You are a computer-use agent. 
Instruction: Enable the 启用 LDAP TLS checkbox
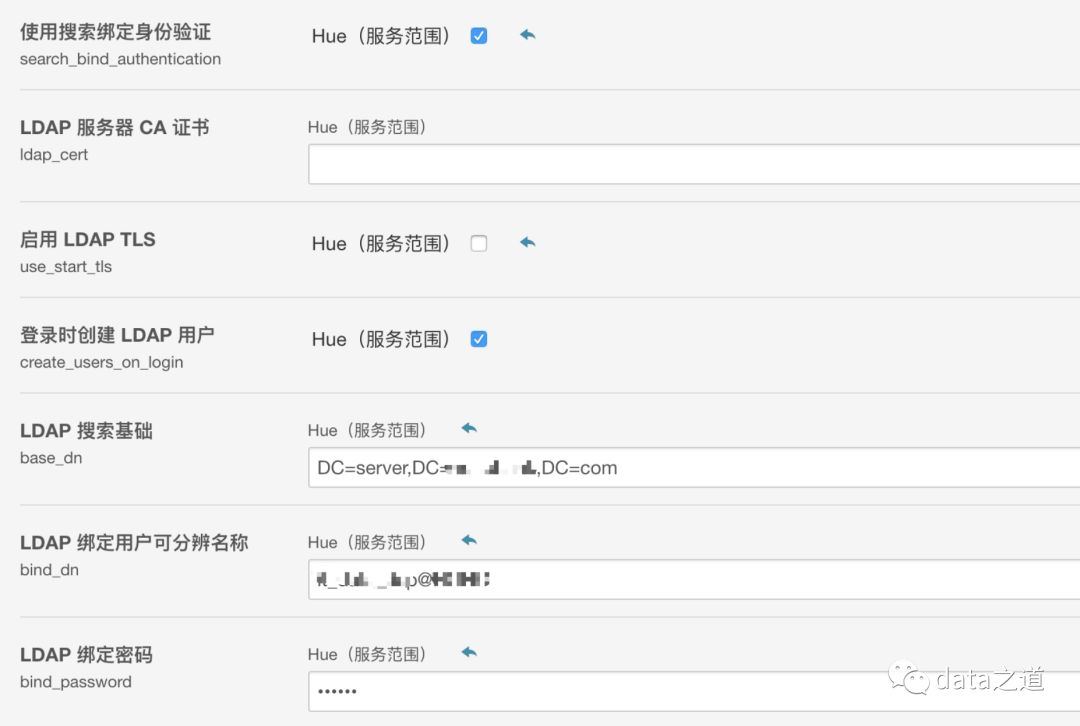478,242
